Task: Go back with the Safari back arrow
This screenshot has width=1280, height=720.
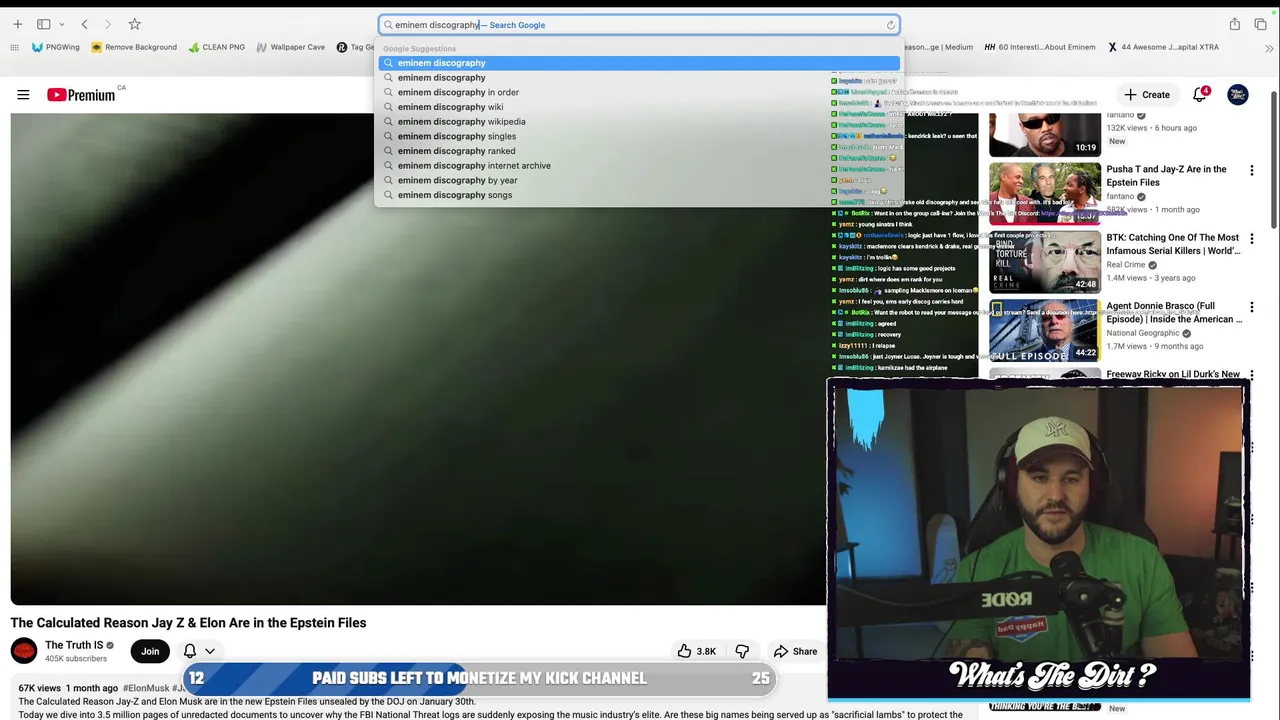Action: pos(85,24)
